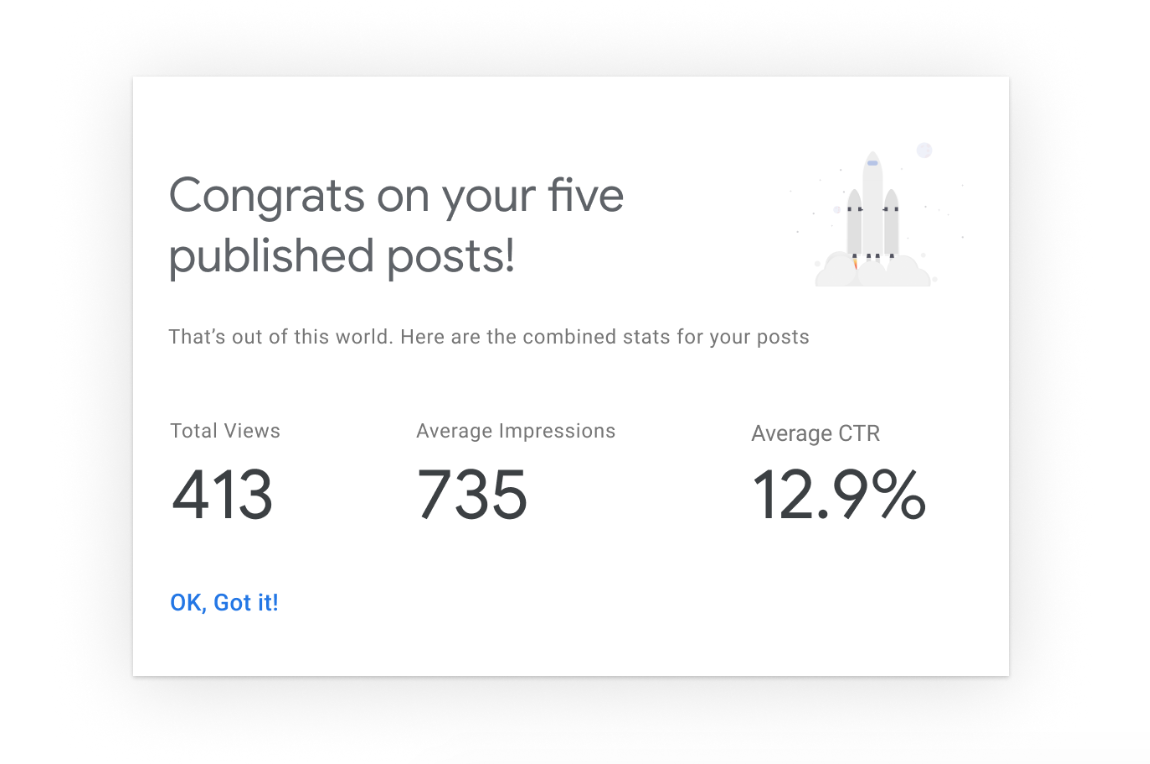Select the Average Impressions label
This screenshot has width=1150, height=764.
516,431
